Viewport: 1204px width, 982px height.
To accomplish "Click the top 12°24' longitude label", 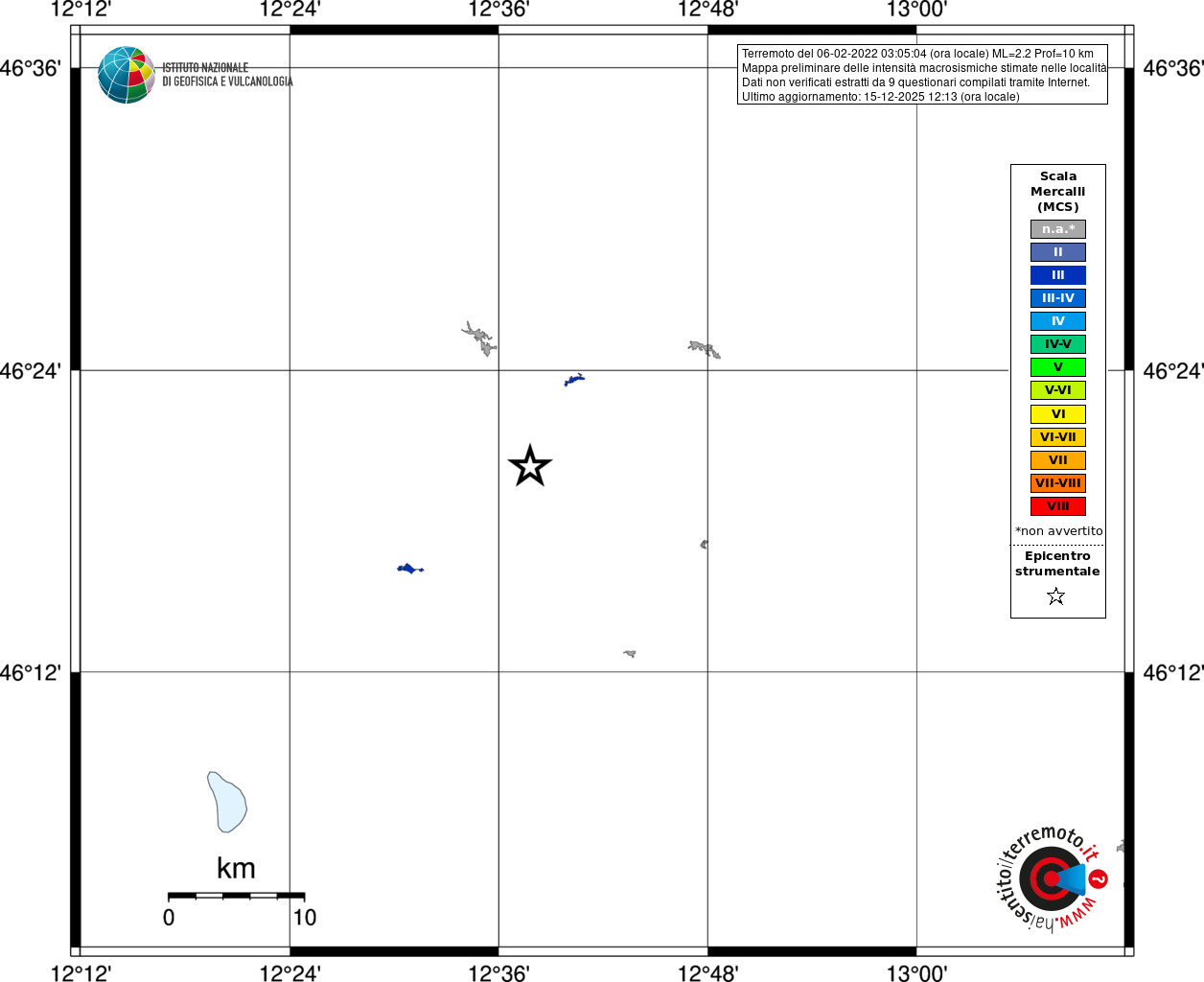I will click(289, 10).
